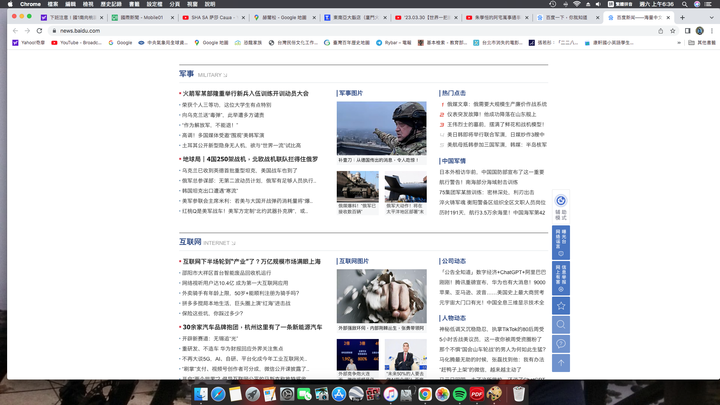Image resolution: width=720 pixels, height=405 pixels.
Task: Close the active Baidu news tab
Action: coord(668,17)
